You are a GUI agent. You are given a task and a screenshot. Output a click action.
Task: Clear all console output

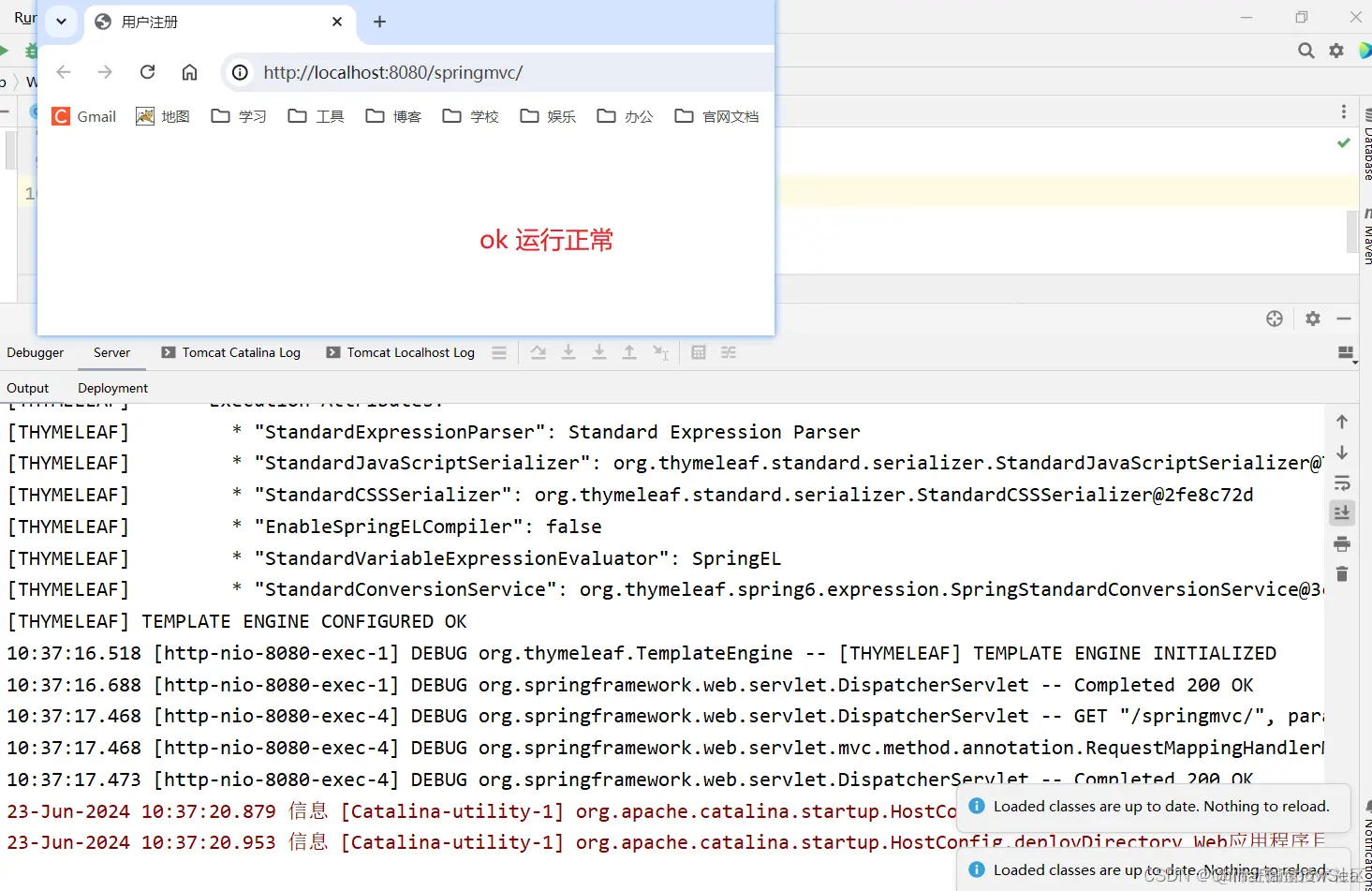1342,574
